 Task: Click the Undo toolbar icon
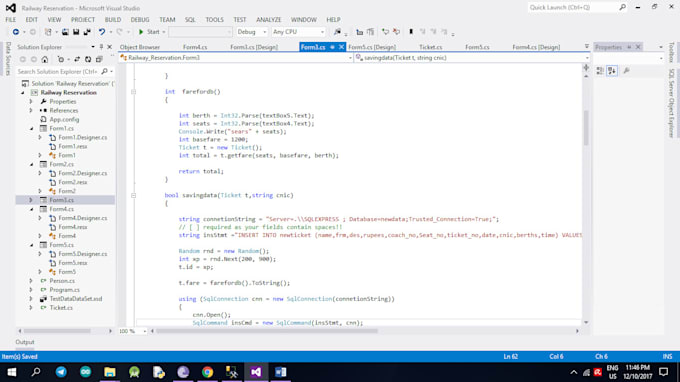[102, 32]
